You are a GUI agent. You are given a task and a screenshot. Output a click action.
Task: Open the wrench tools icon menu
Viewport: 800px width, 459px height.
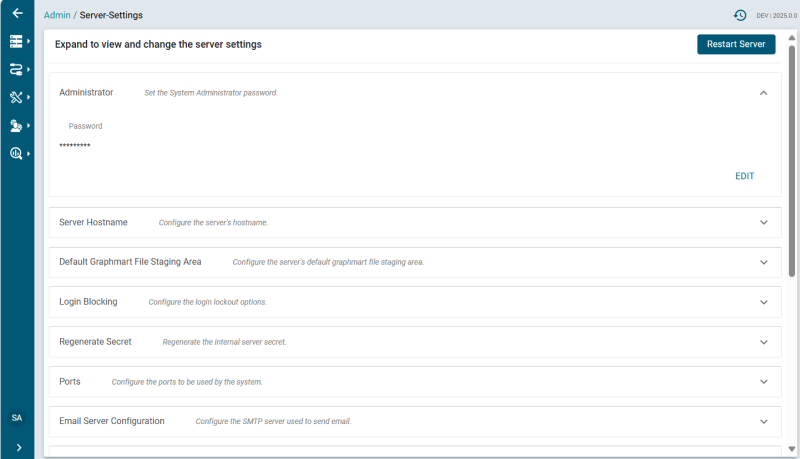17,98
